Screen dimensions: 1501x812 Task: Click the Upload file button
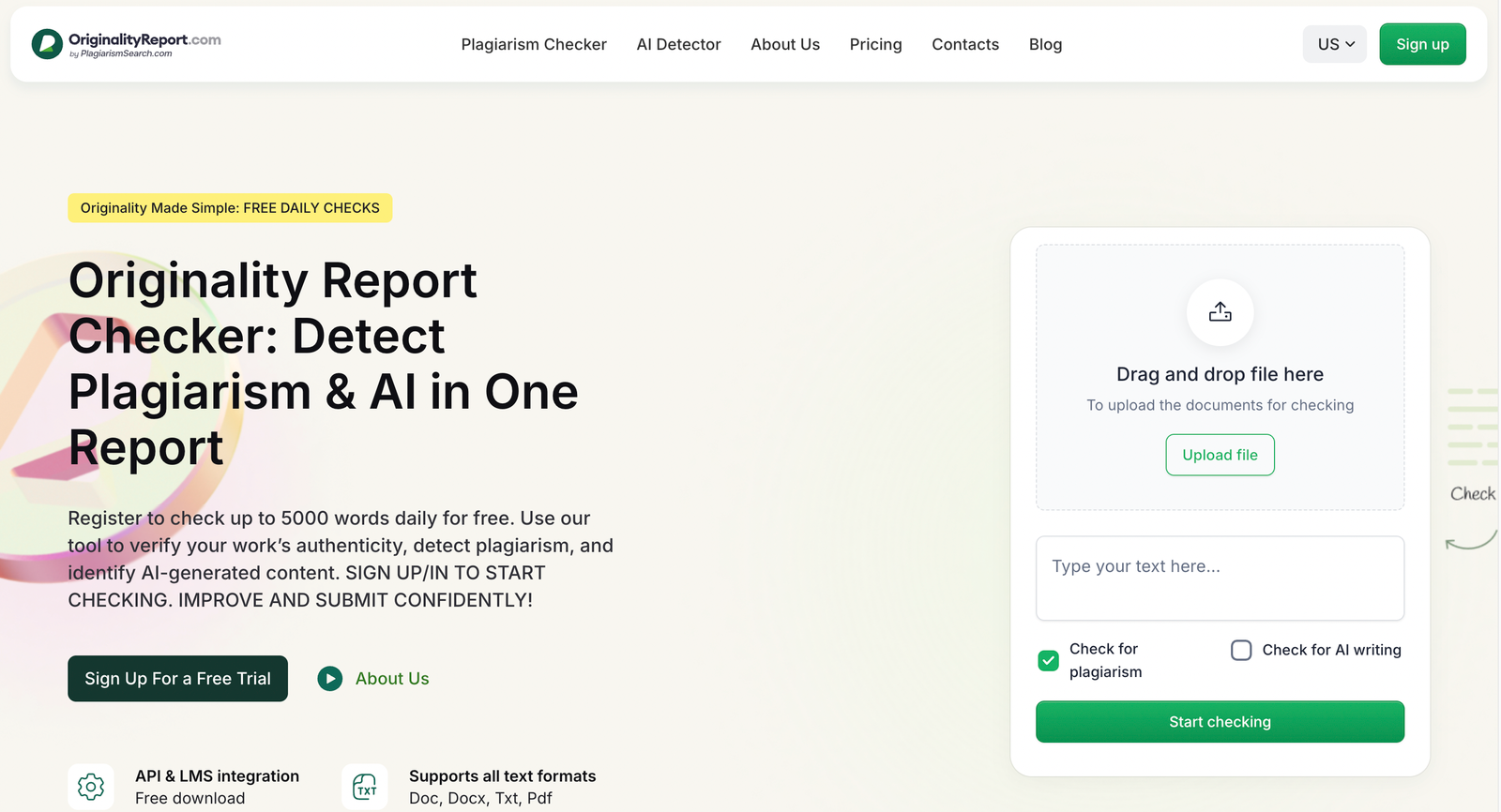coord(1220,455)
